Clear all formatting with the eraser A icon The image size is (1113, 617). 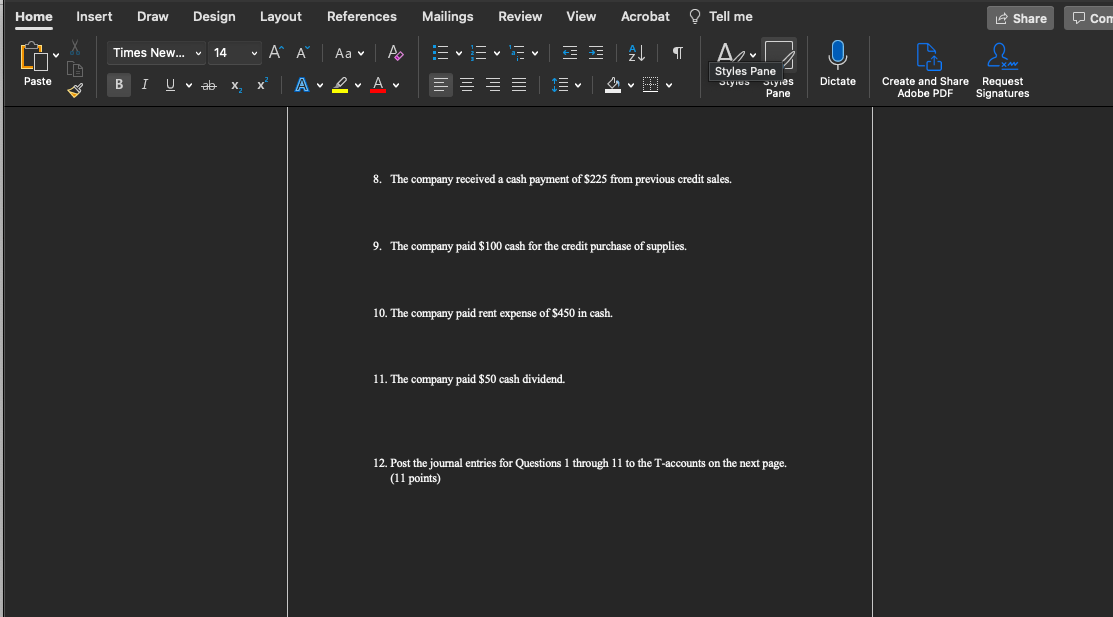[x=395, y=53]
